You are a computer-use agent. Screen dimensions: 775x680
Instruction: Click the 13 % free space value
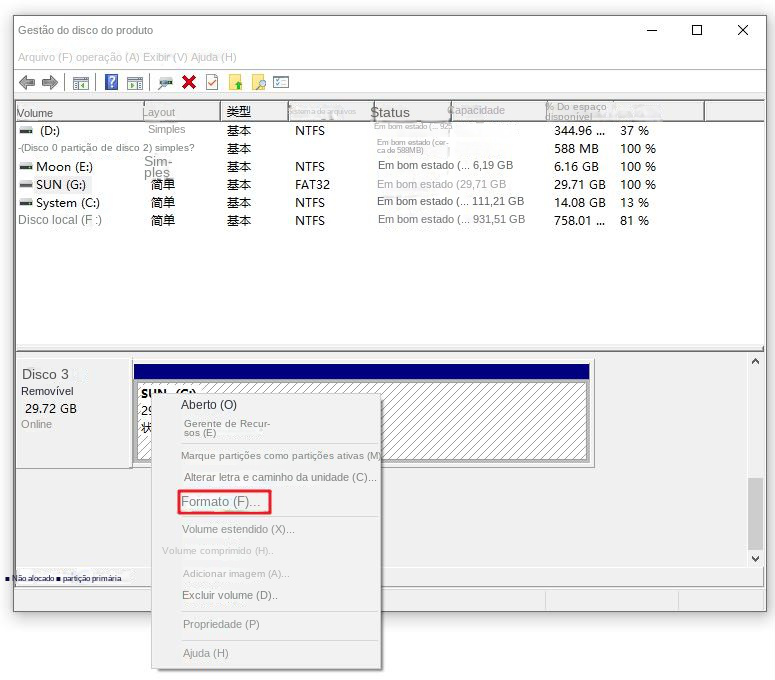[x=634, y=203]
